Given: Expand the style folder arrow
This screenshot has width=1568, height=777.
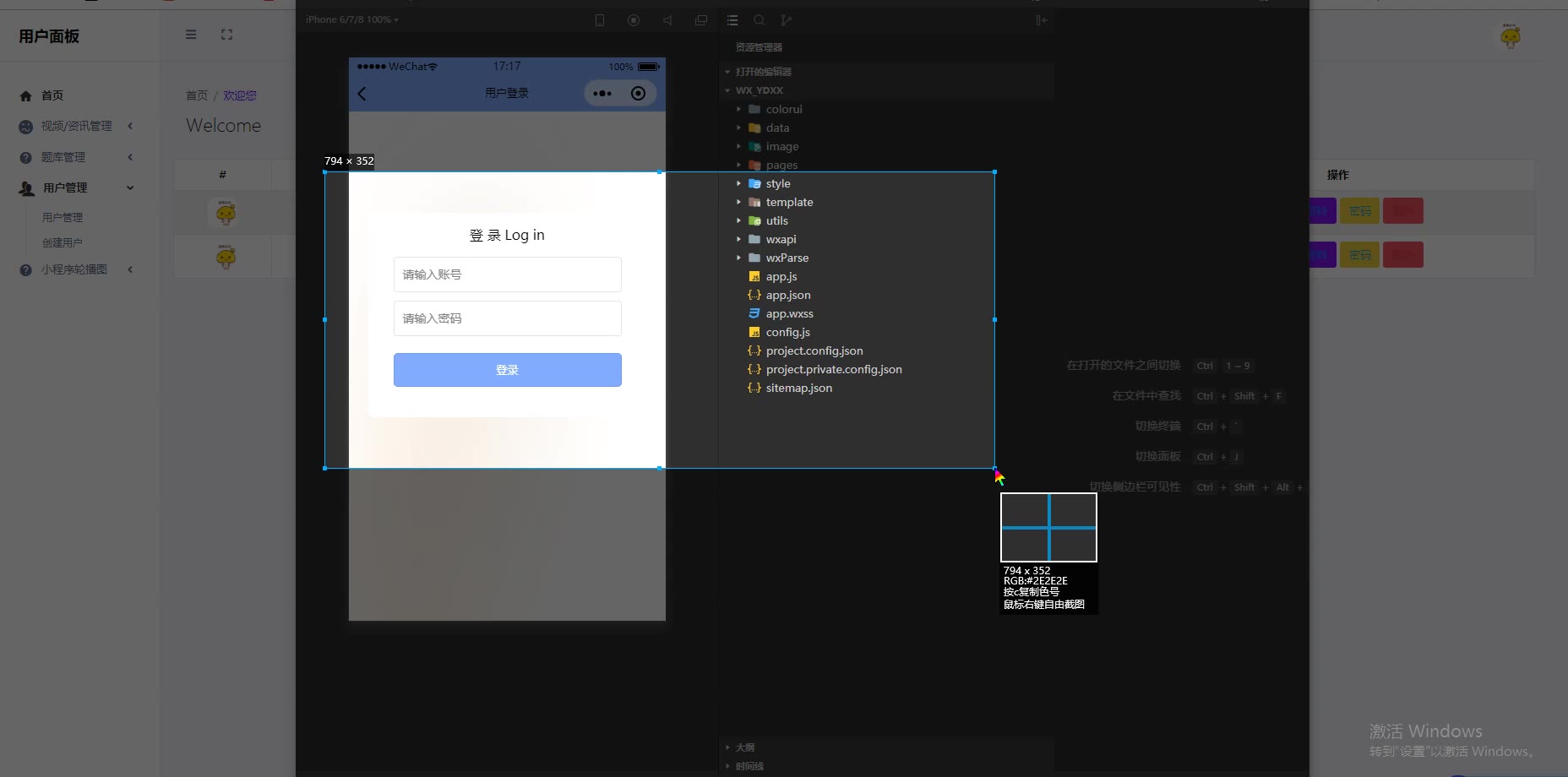Looking at the screenshot, I should 738,184.
